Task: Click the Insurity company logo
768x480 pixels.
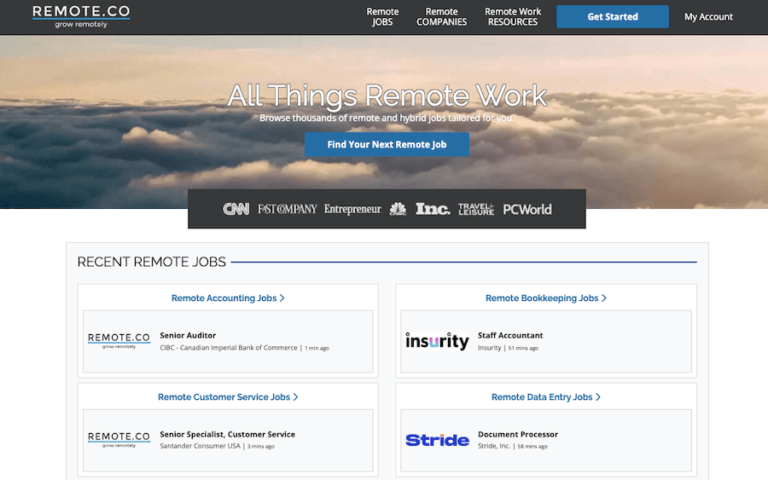Action: point(437,341)
